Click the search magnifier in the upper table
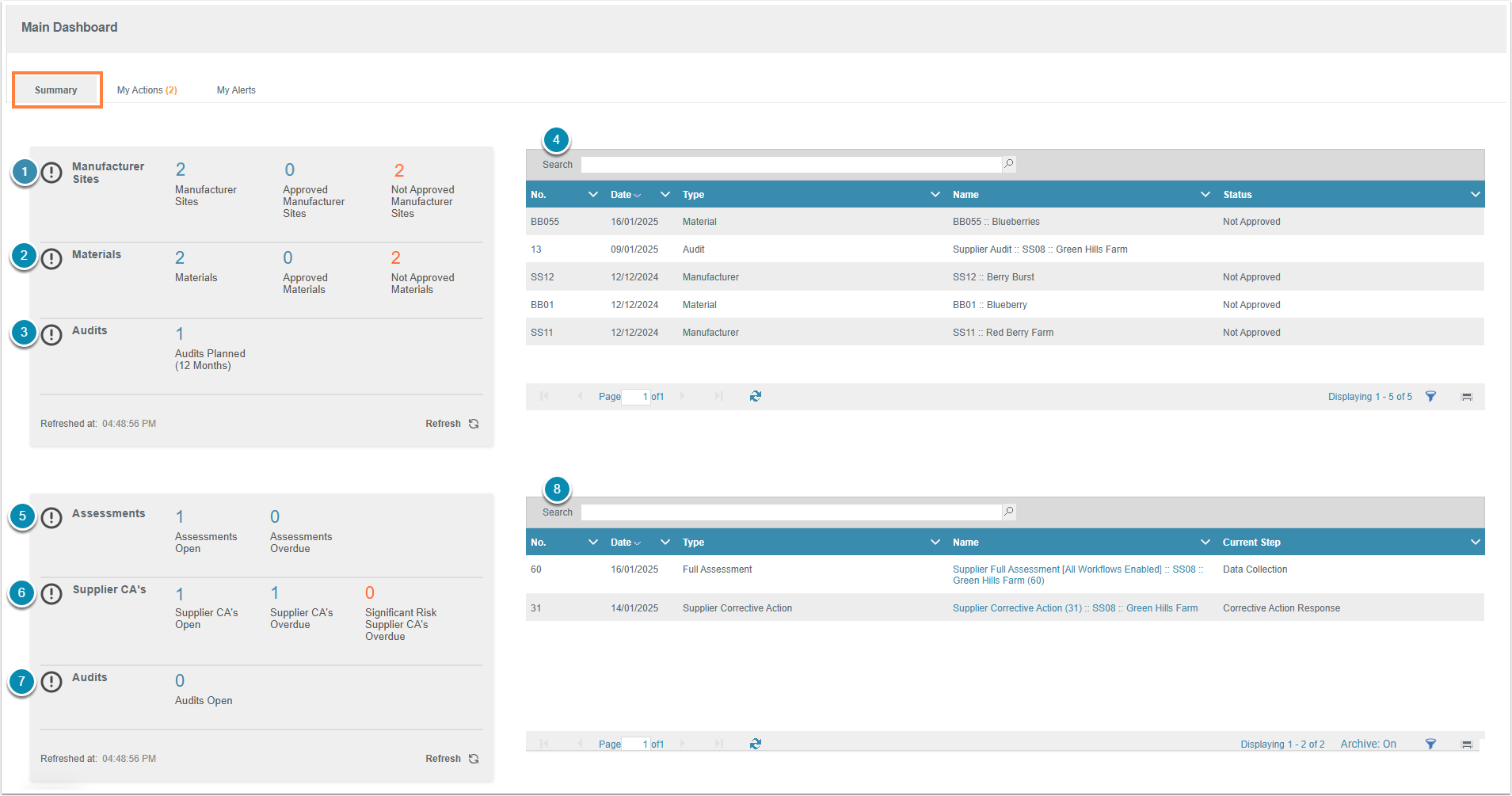This screenshot has width=1512, height=796. click(1008, 164)
